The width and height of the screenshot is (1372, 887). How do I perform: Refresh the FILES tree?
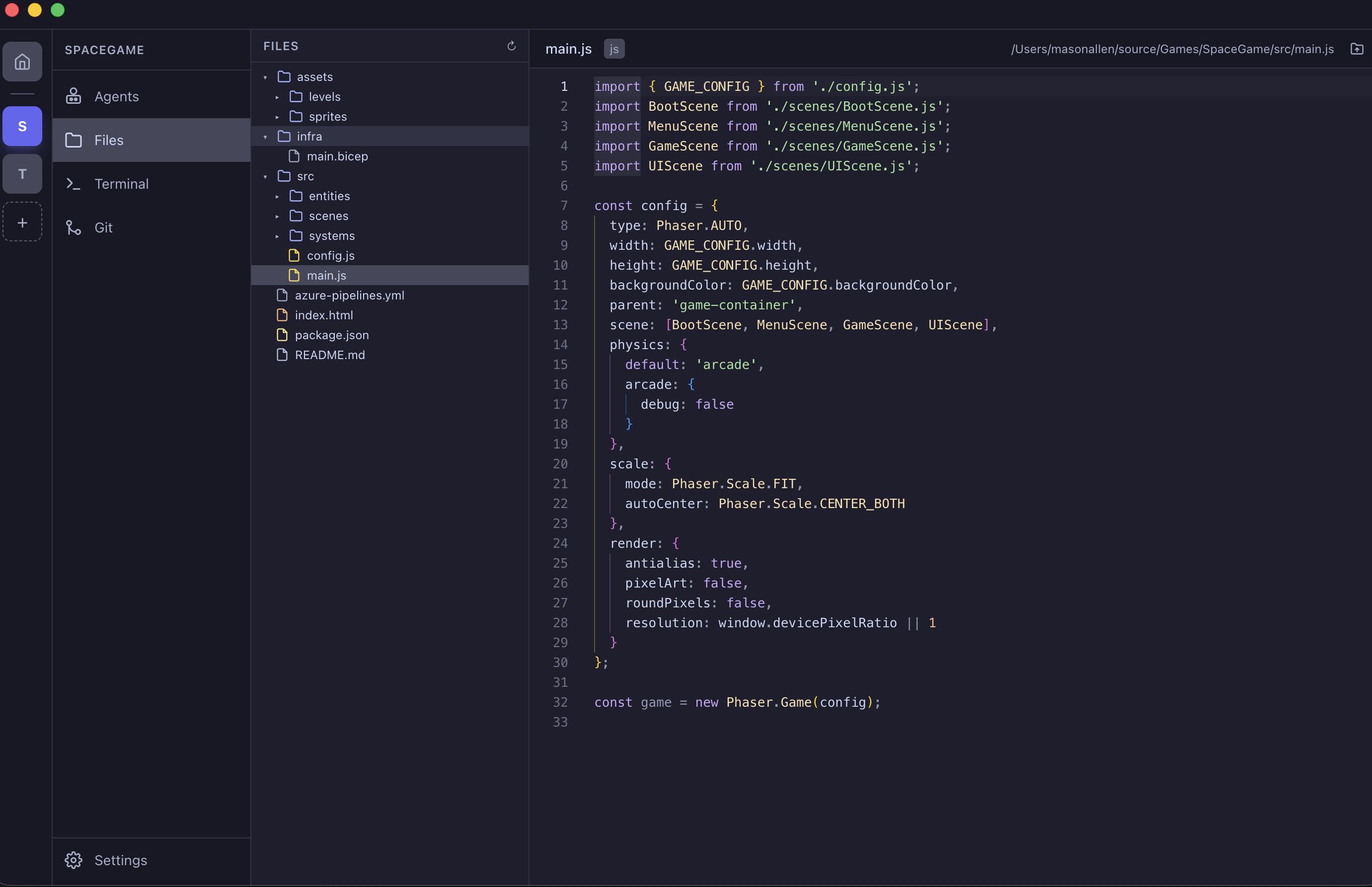[511, 46]
